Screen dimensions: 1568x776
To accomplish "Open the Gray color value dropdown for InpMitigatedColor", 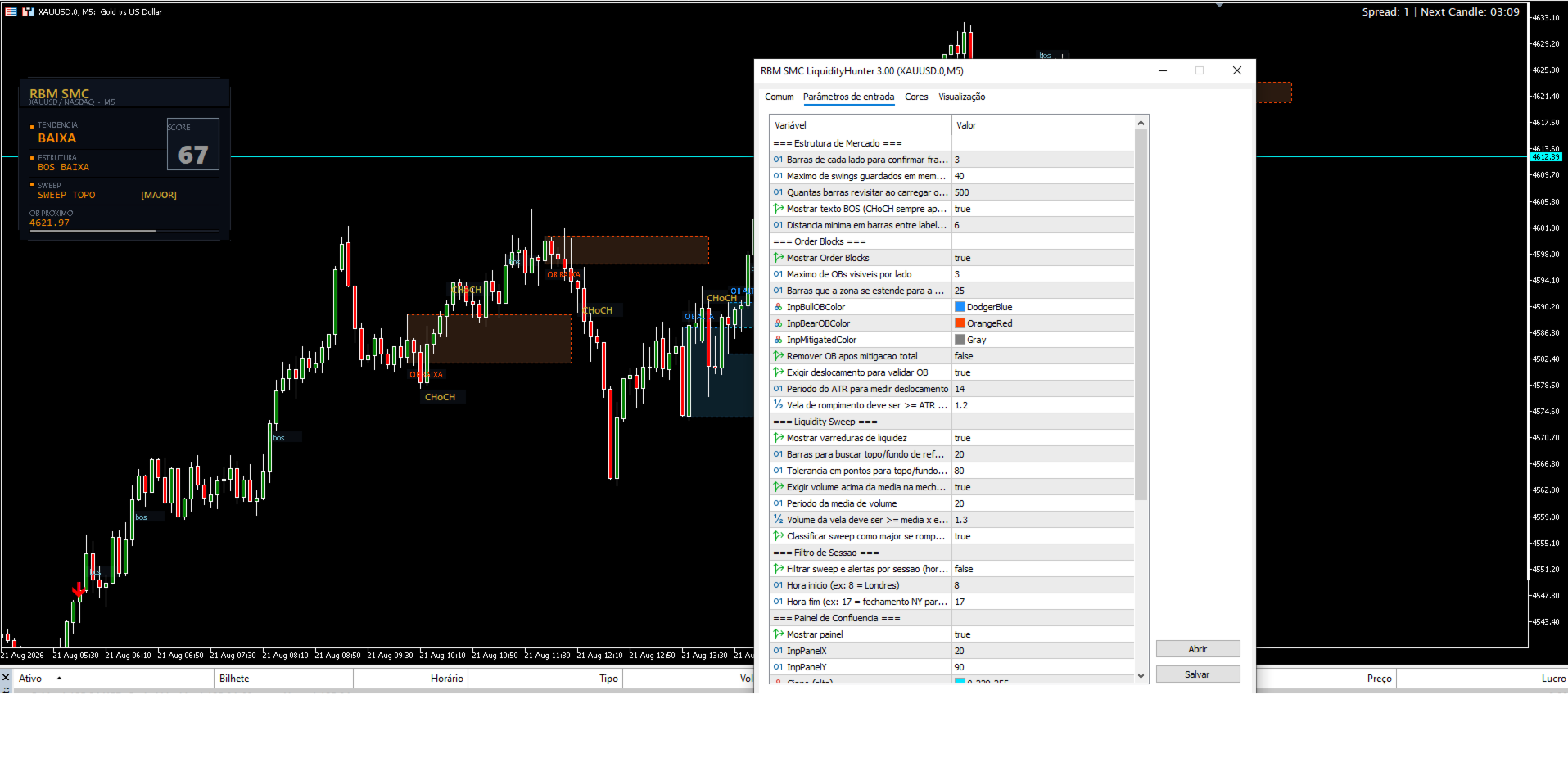I will pyautogui.click(x=1043, y=340).
